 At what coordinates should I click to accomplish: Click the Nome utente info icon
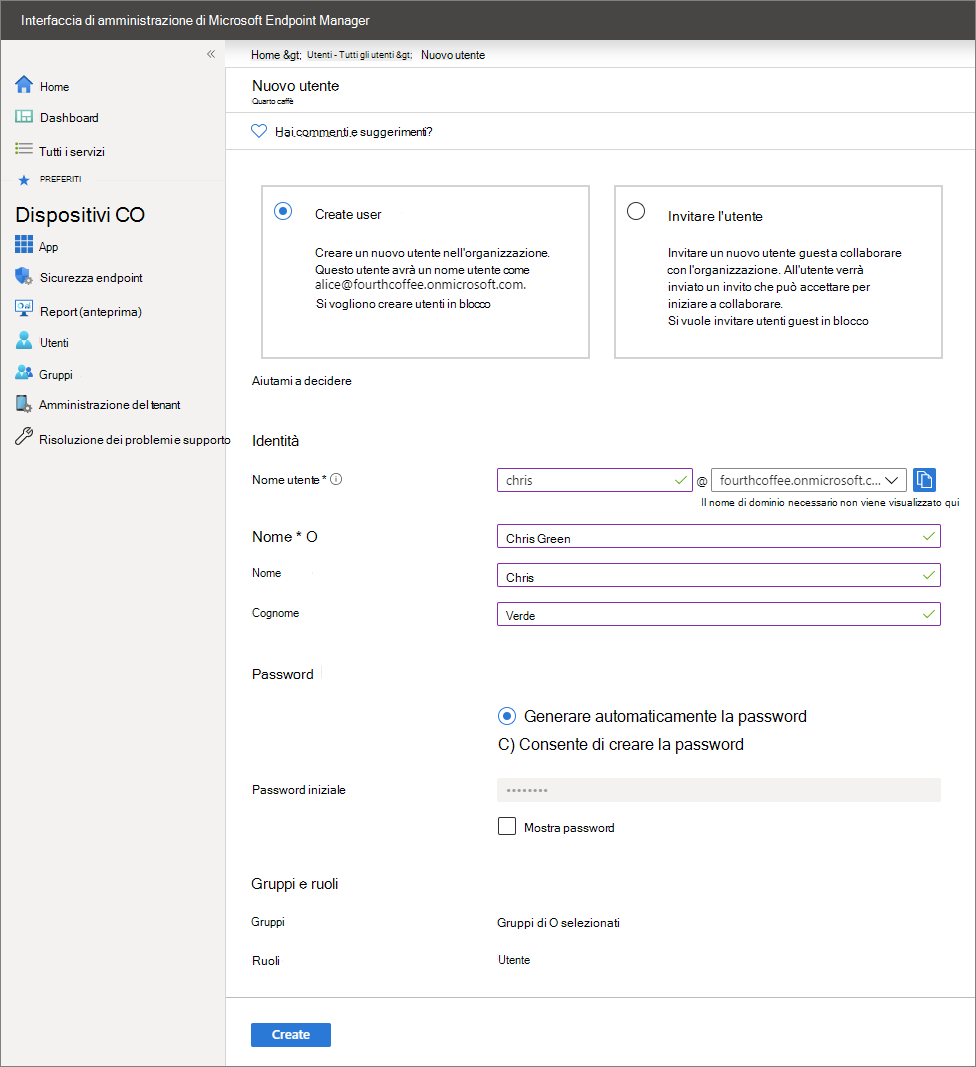336,479
